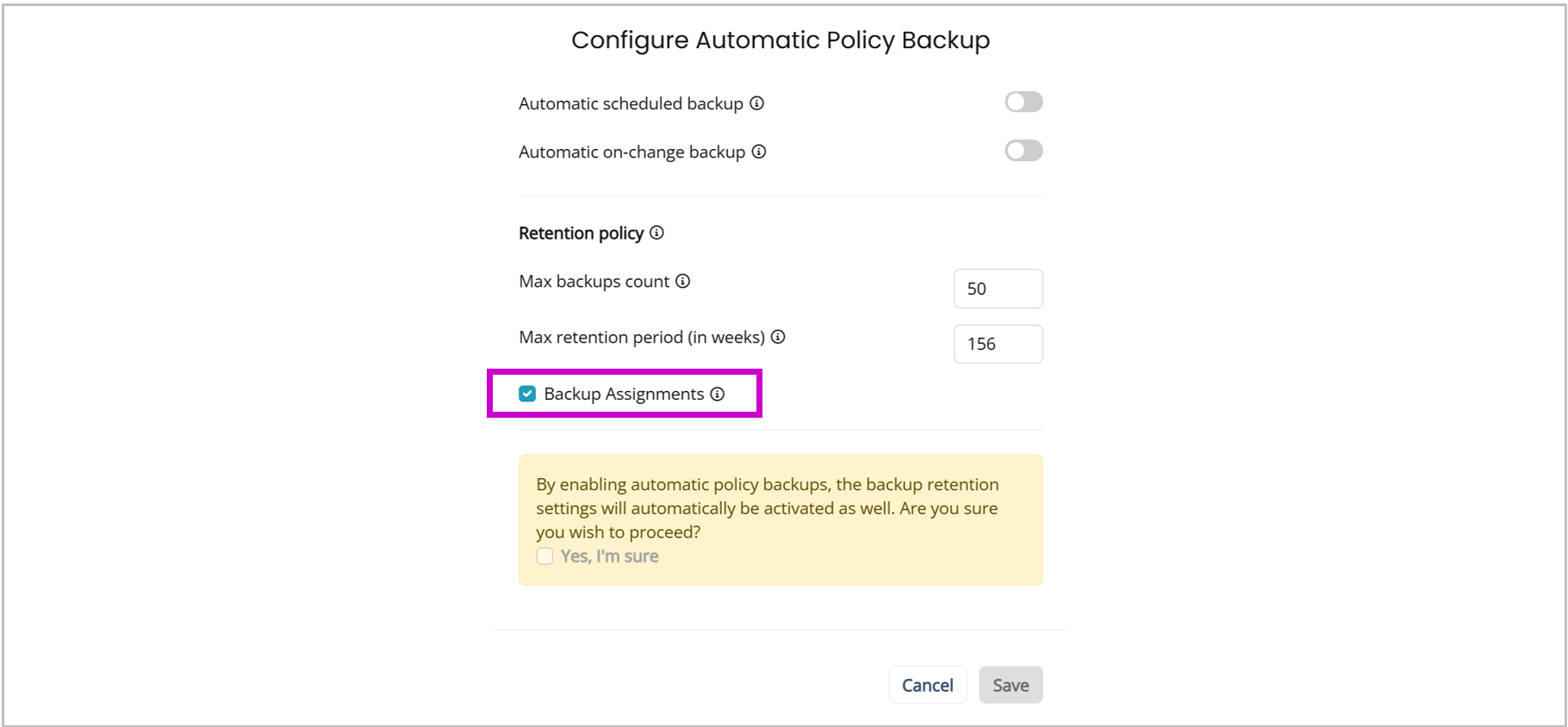Click into the Max backups count field
The width and height of the screenshot is (1568, 727).
click(998, 289)
